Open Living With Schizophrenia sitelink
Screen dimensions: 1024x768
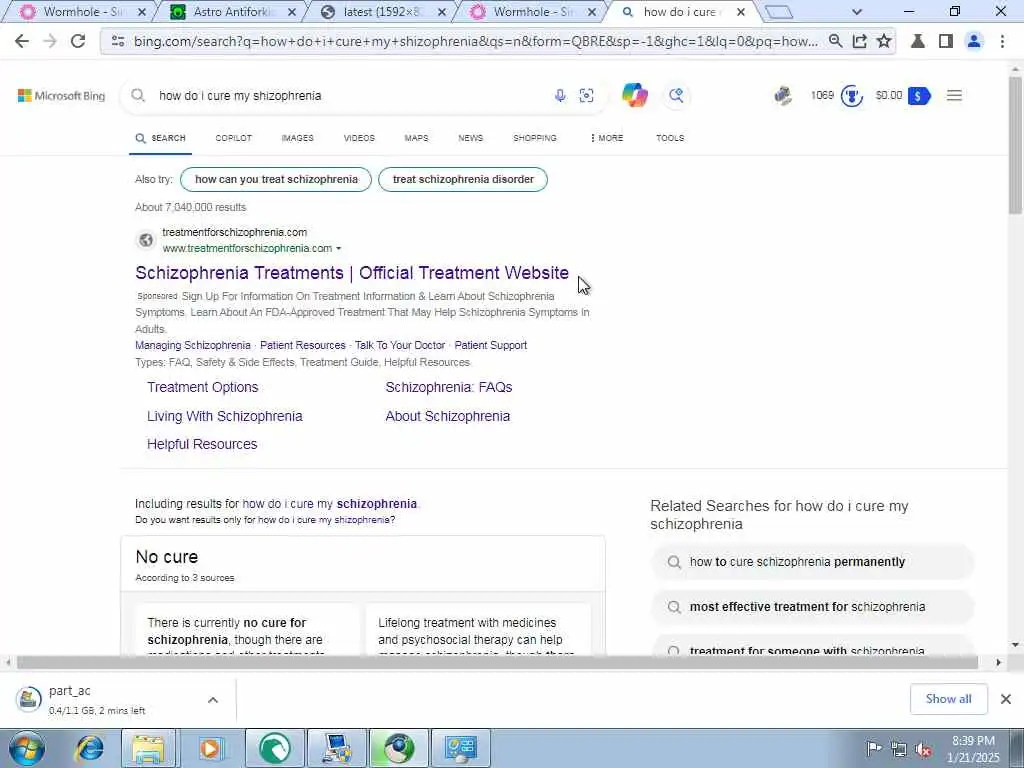tap(225, 417)
